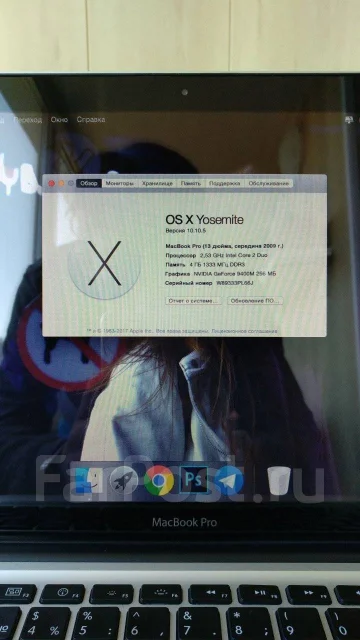Open the Лицензионное соглашение link
This screenshot has width=360, height=640.
pos(244,331)
